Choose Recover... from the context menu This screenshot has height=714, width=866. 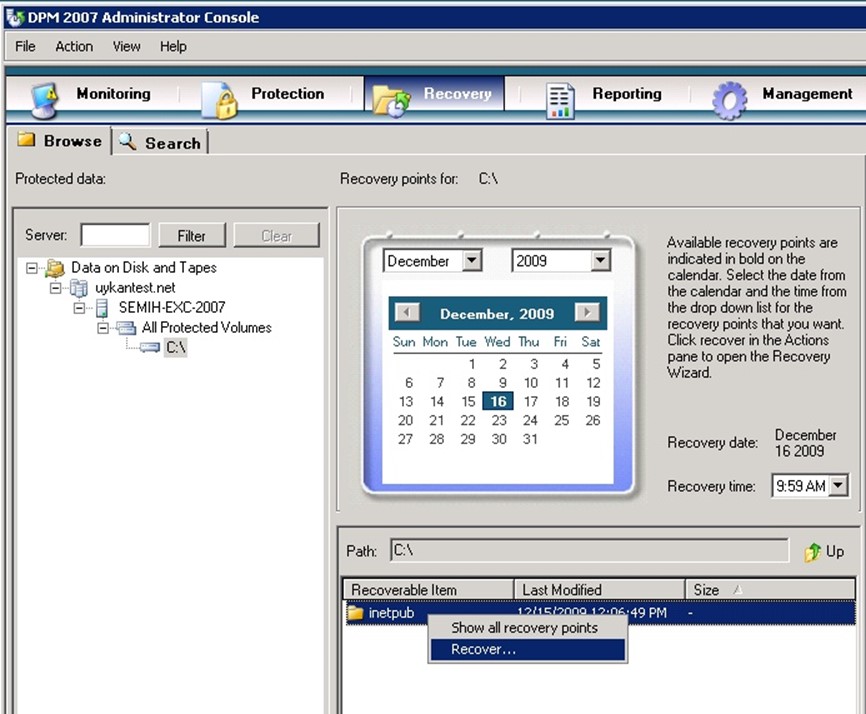pos(484,650)
